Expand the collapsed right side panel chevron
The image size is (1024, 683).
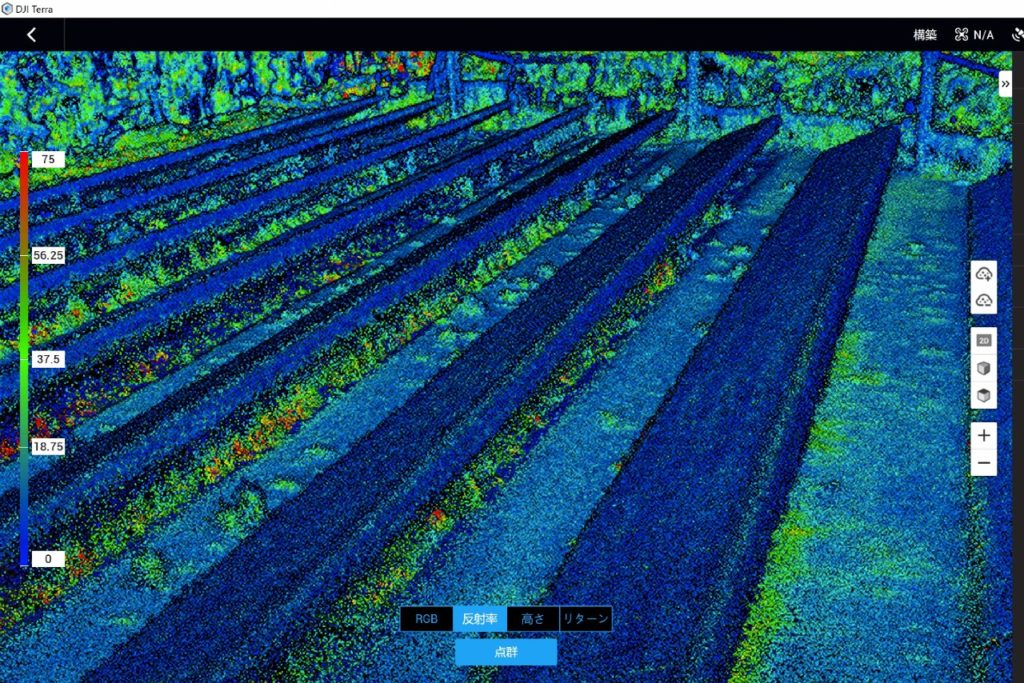(x=1006, y=84)
